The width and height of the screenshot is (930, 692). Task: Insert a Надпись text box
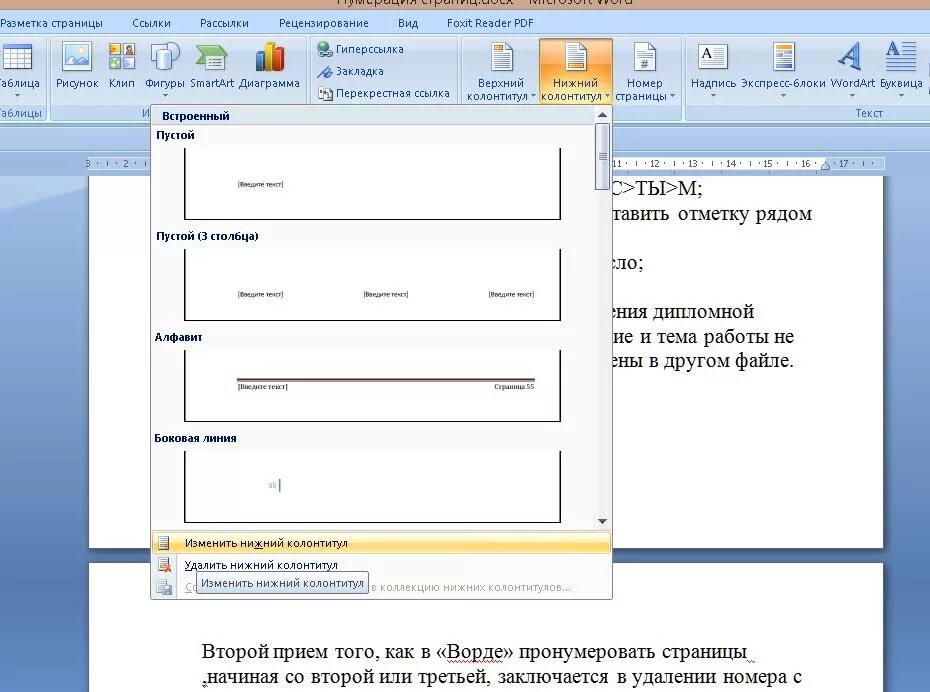(x=713, y=70)
